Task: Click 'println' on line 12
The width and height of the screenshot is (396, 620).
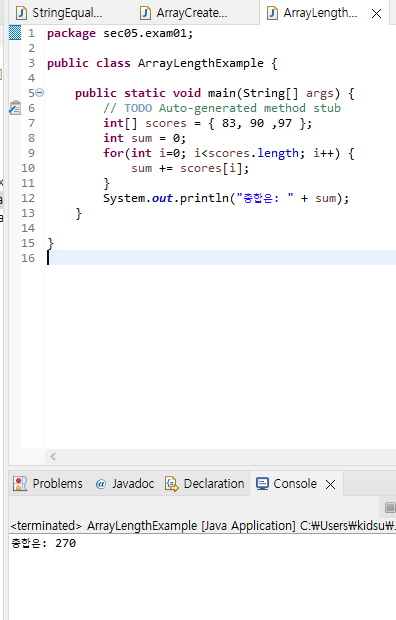Action: click(x=205, y=198)
